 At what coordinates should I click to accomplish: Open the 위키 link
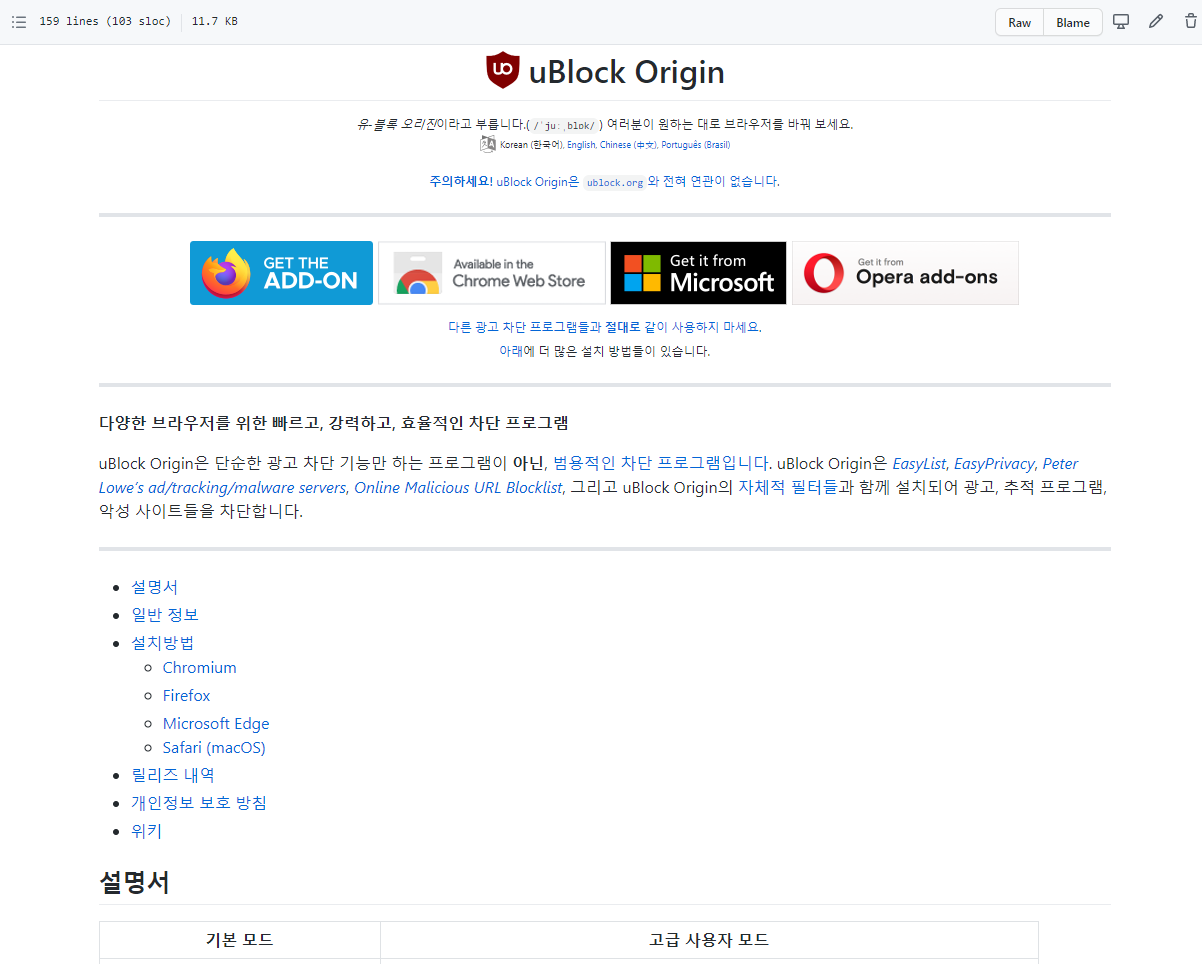pyautogui.click(x=146, y=830)
